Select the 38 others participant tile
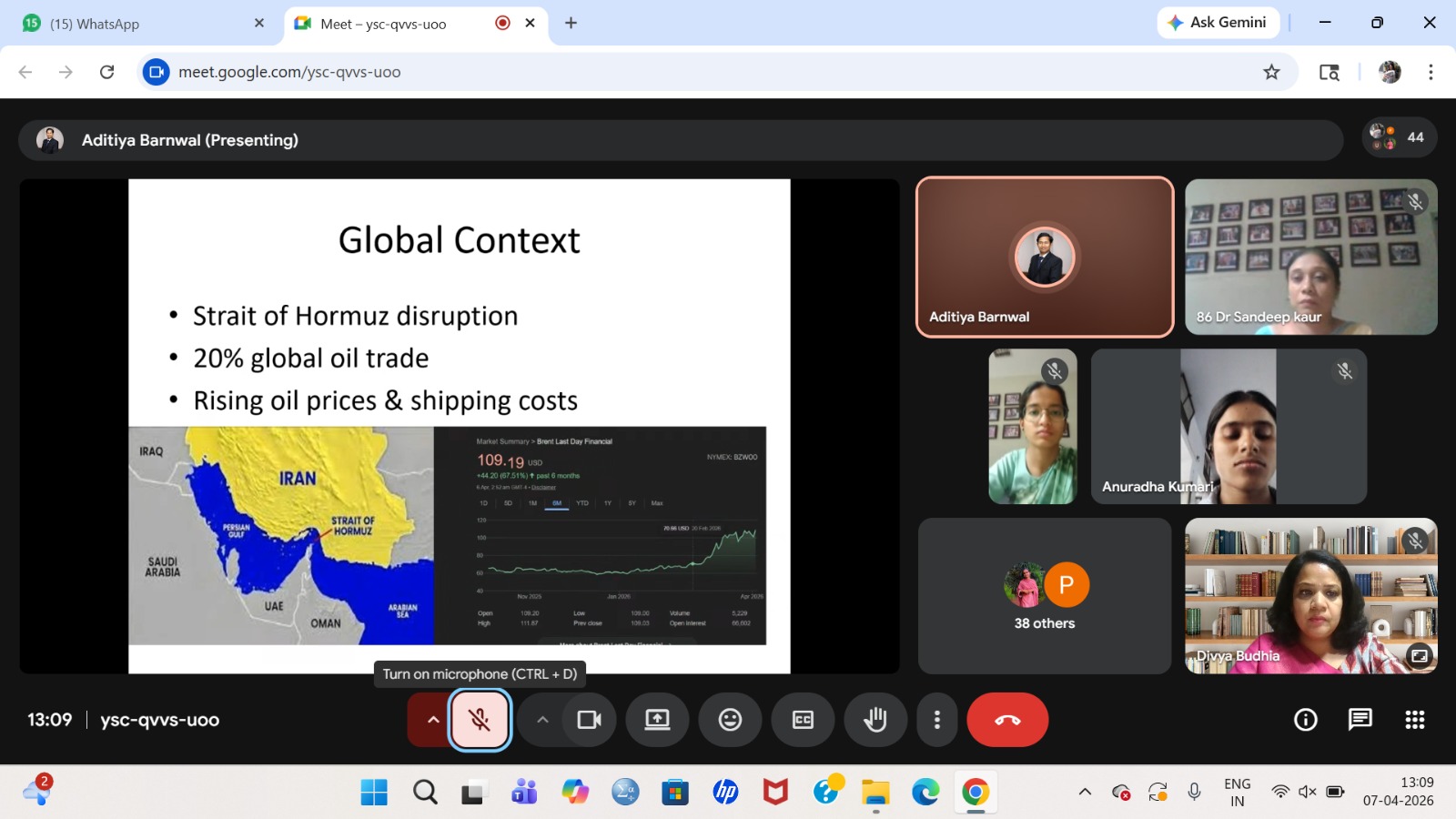This screenshot has height=819, width=1456. coord(1044,596)
